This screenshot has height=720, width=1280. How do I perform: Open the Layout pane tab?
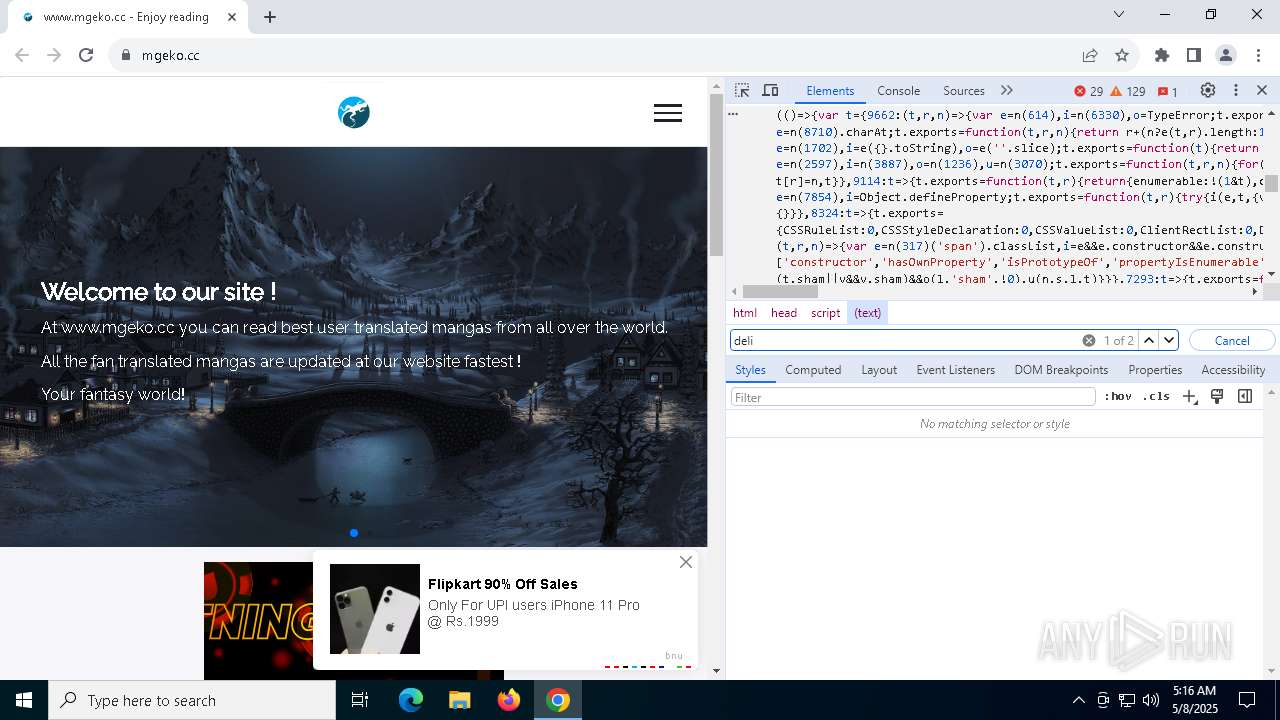[x=879, y=370]
